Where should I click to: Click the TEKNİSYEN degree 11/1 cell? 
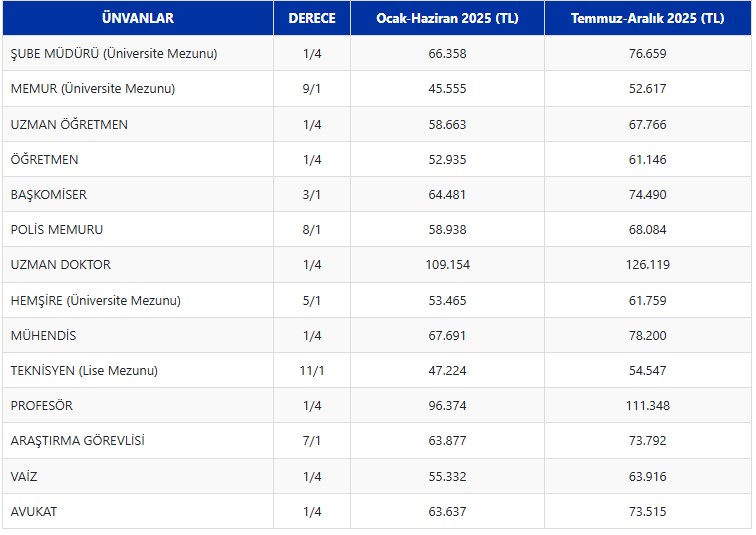[x=312, y=371]
